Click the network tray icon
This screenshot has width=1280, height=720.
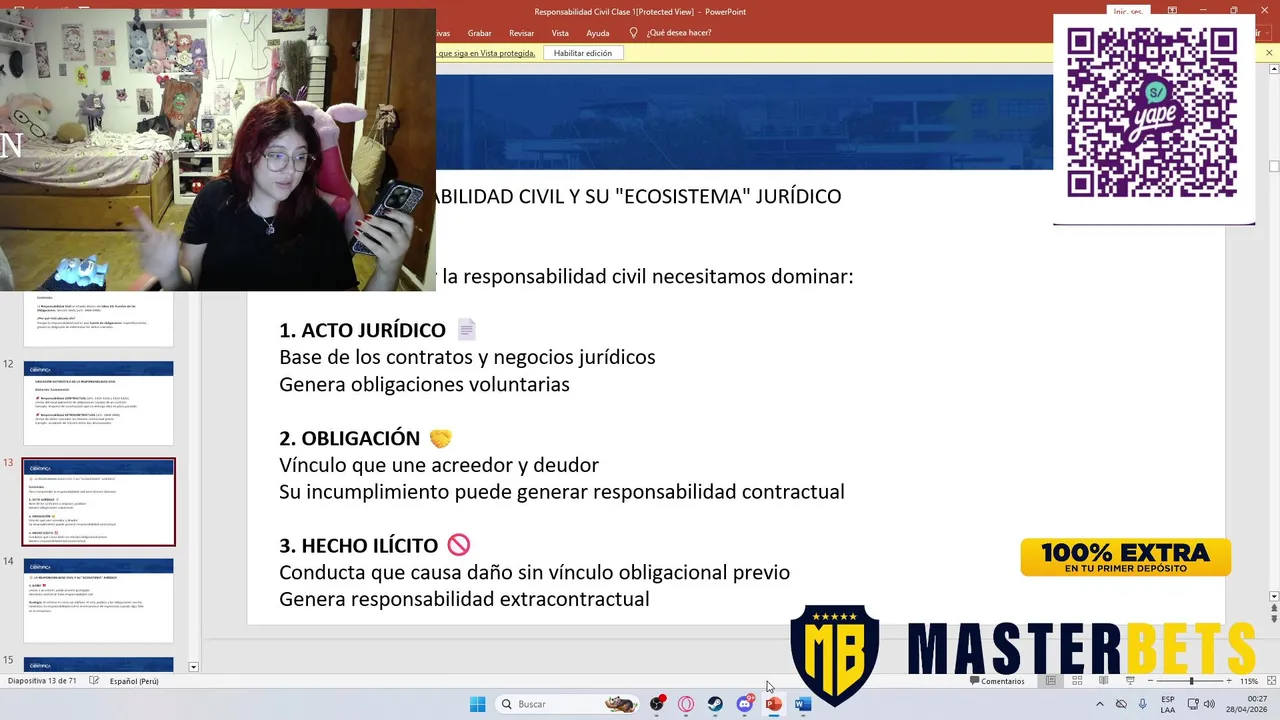[1192, 704]
